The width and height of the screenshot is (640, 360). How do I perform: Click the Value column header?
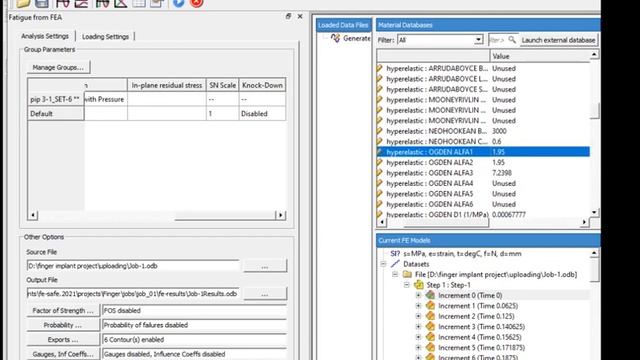540,56
